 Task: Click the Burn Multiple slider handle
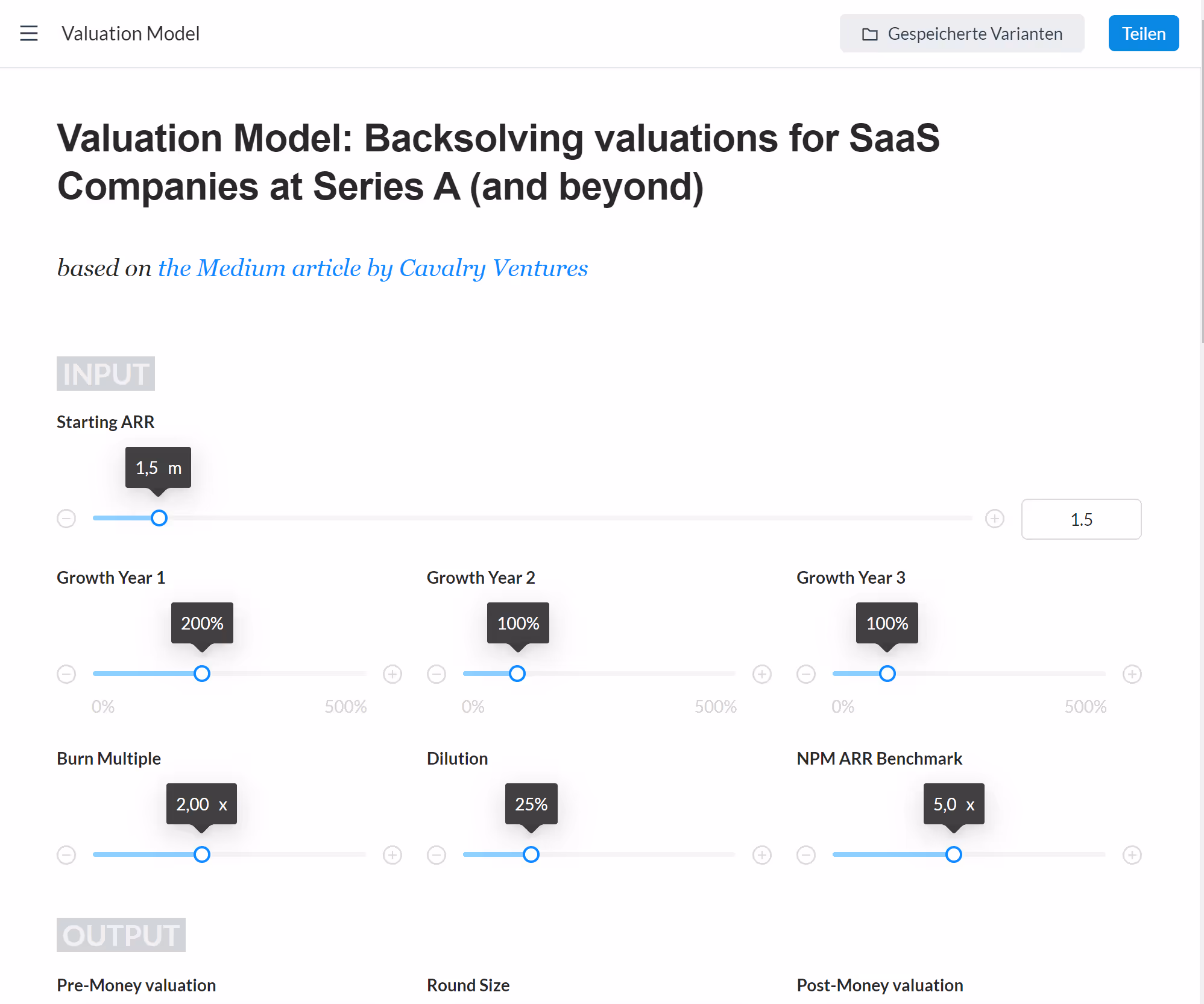(x=202, y=854)
